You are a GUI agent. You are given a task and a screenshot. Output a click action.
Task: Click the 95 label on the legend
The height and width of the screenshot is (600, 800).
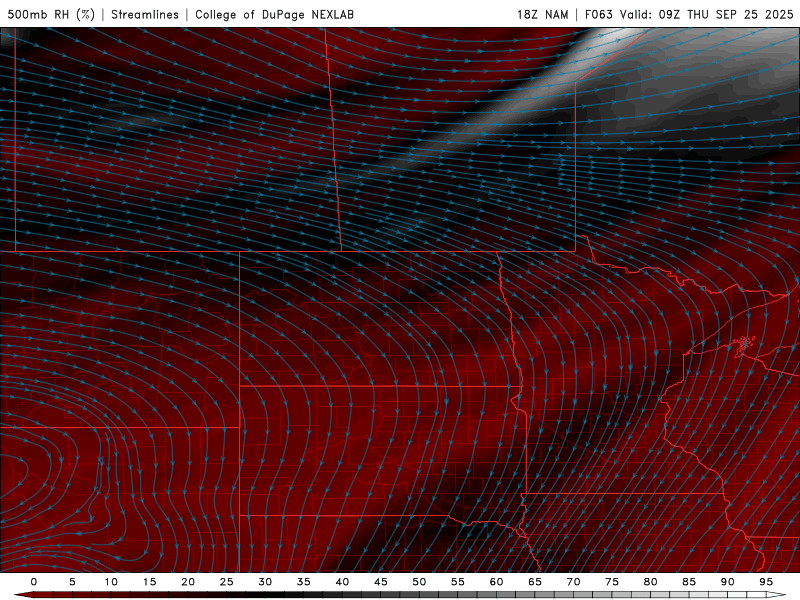pyautogui.click(x=765, y=582)
